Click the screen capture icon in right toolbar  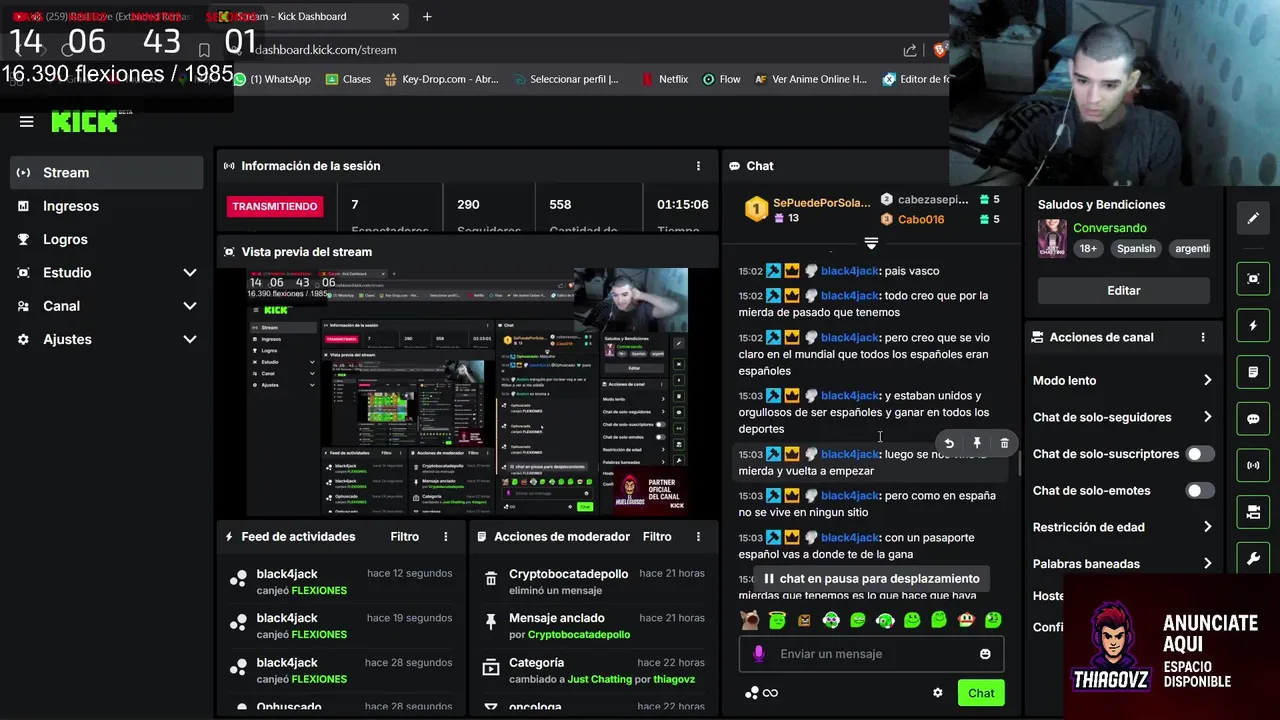(1253, 278)
